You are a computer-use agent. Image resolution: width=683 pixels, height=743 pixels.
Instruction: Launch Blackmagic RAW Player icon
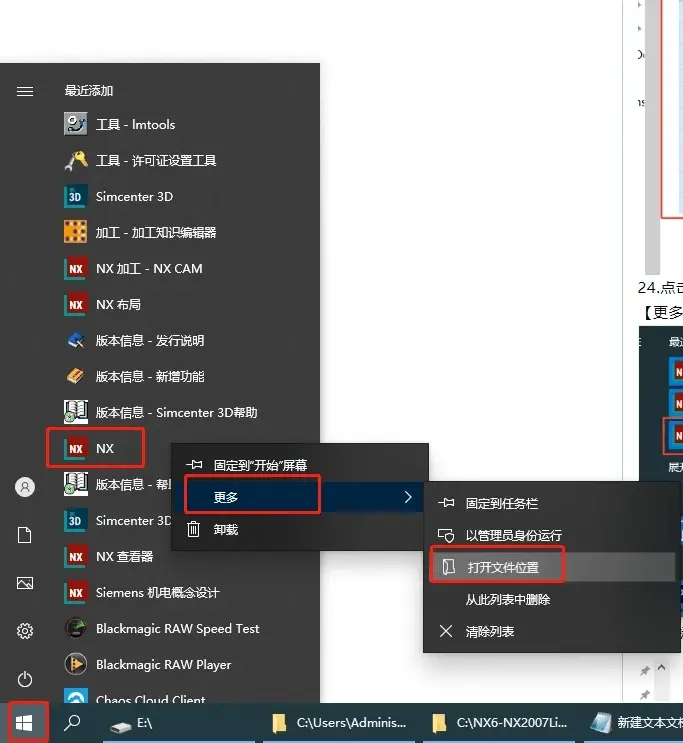(75, 664)
